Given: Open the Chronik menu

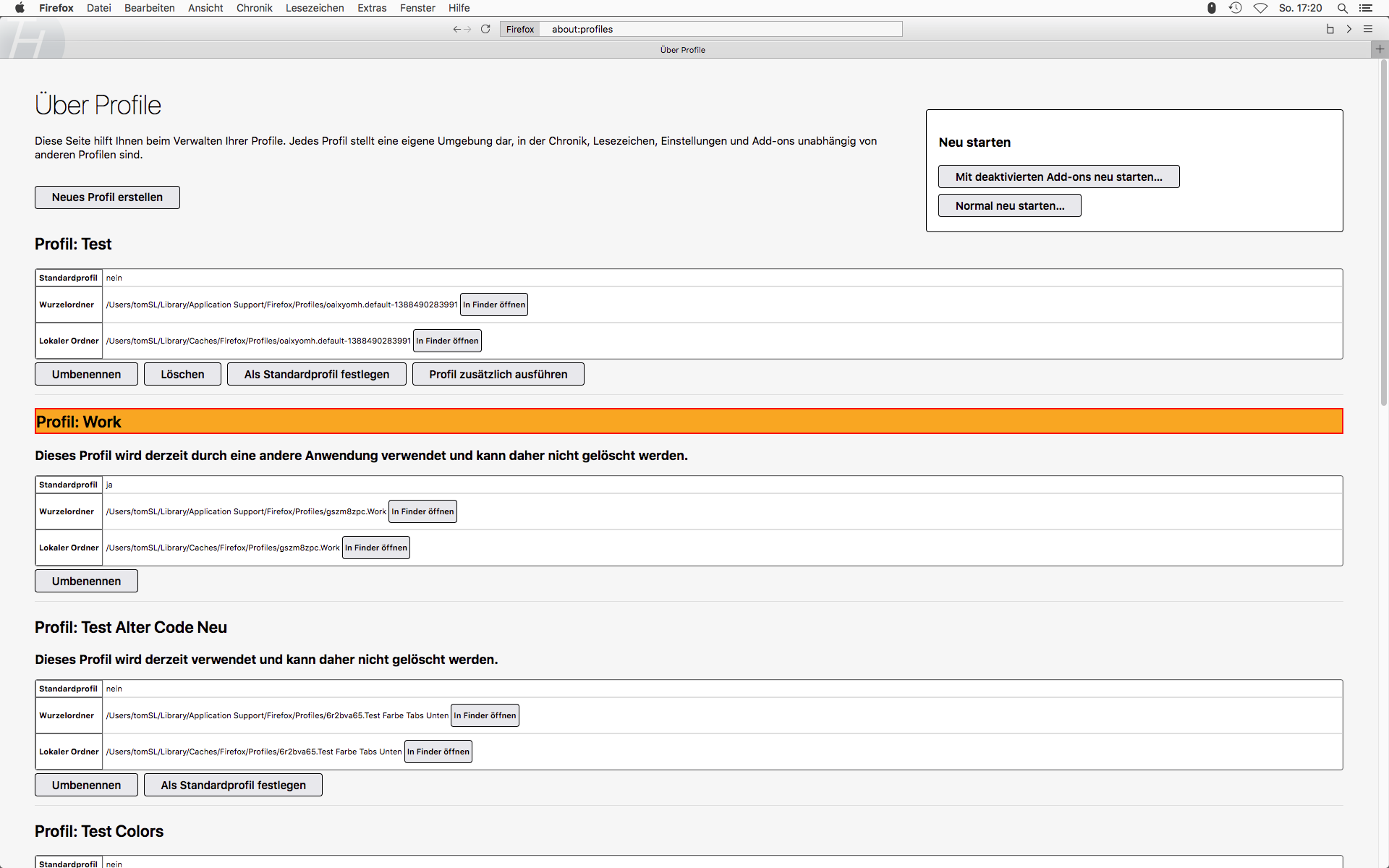Looking at the screenshot, I should click(254, 8).
